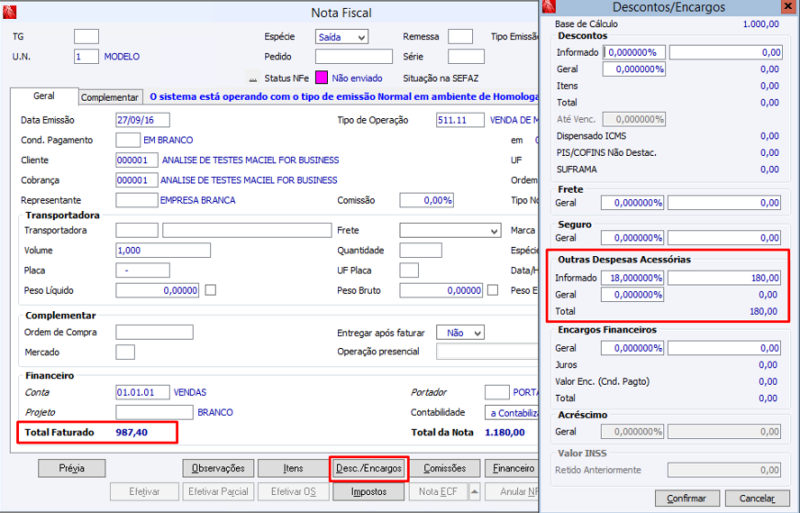Open the Financeiro button
This screenshot has width=800, height=513.
(x=512, y=469)
